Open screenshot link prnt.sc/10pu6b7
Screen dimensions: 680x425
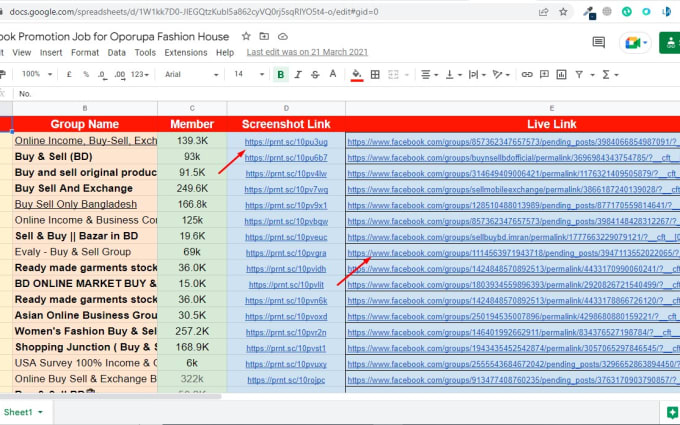click(x=286, y=158)
